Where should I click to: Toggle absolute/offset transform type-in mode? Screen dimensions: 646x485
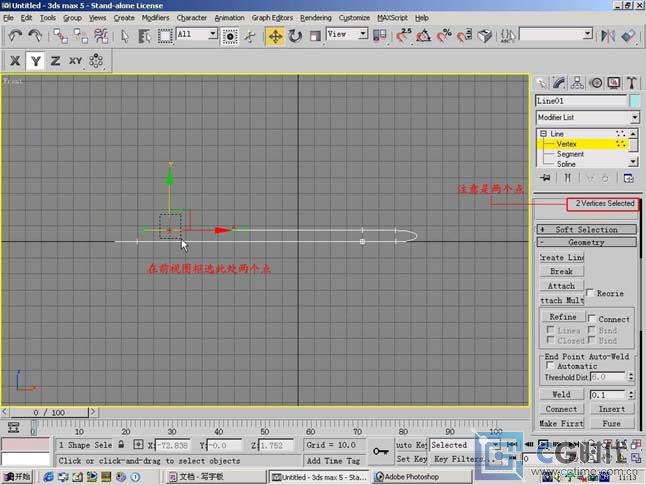click(x=138, y=445)
